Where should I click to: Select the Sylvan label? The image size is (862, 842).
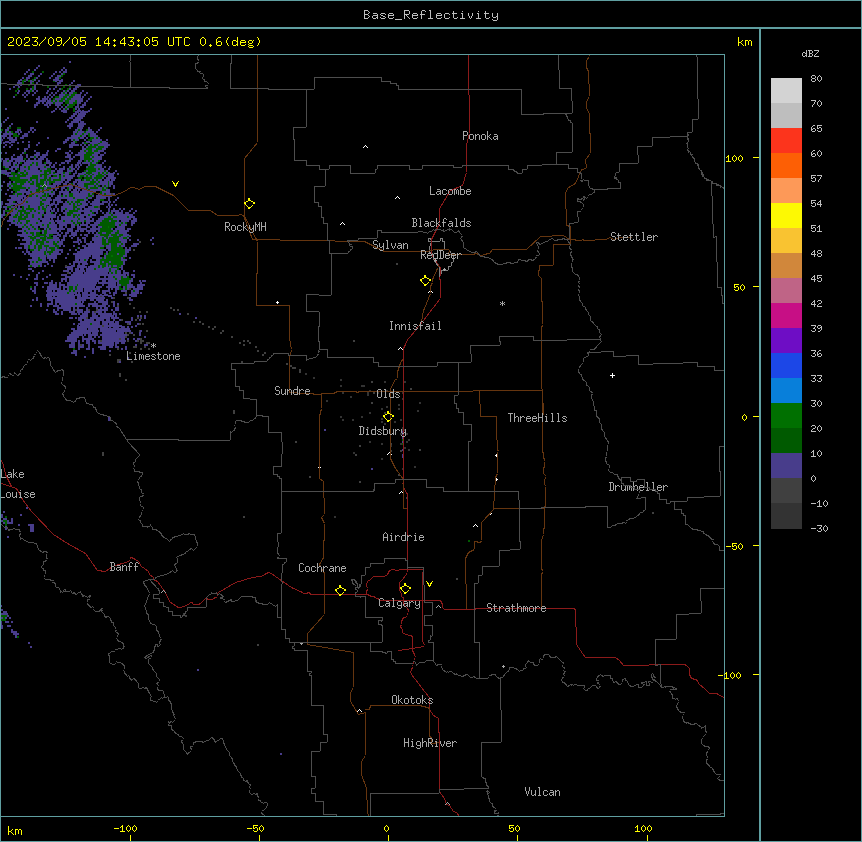pyautogui.click(x=390, y=245)
